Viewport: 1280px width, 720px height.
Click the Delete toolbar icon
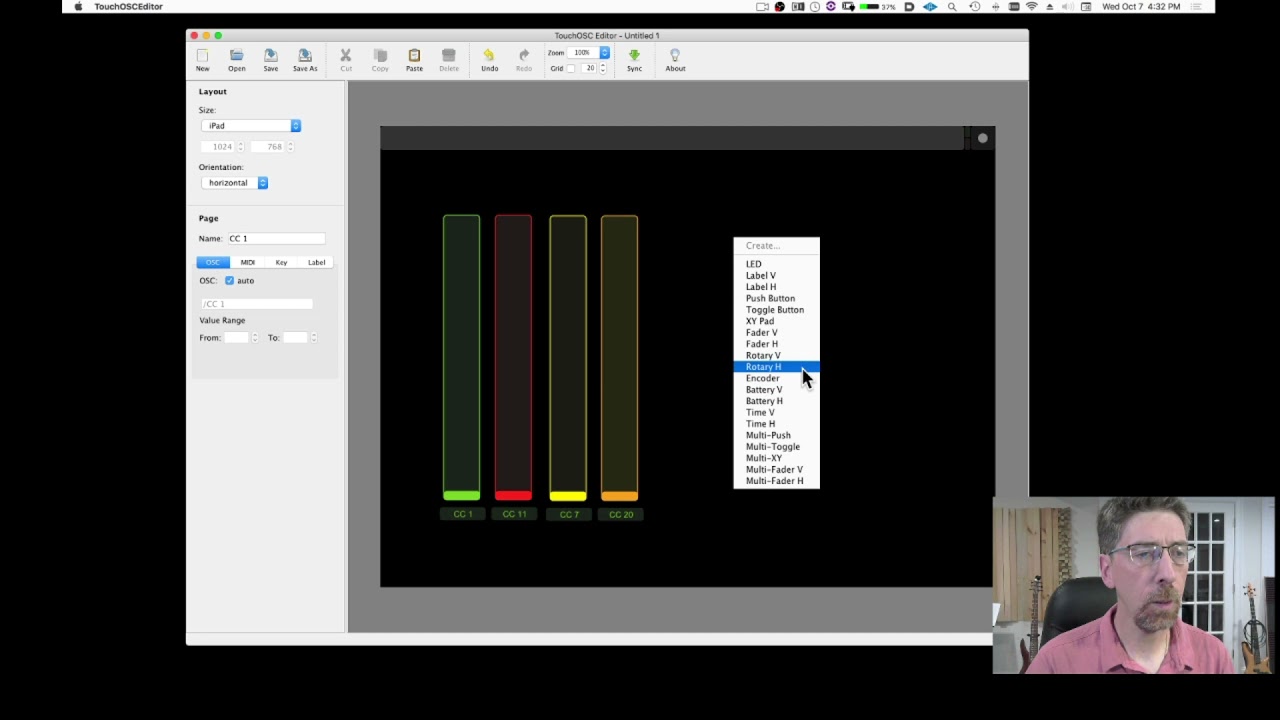tap(449, 55)
